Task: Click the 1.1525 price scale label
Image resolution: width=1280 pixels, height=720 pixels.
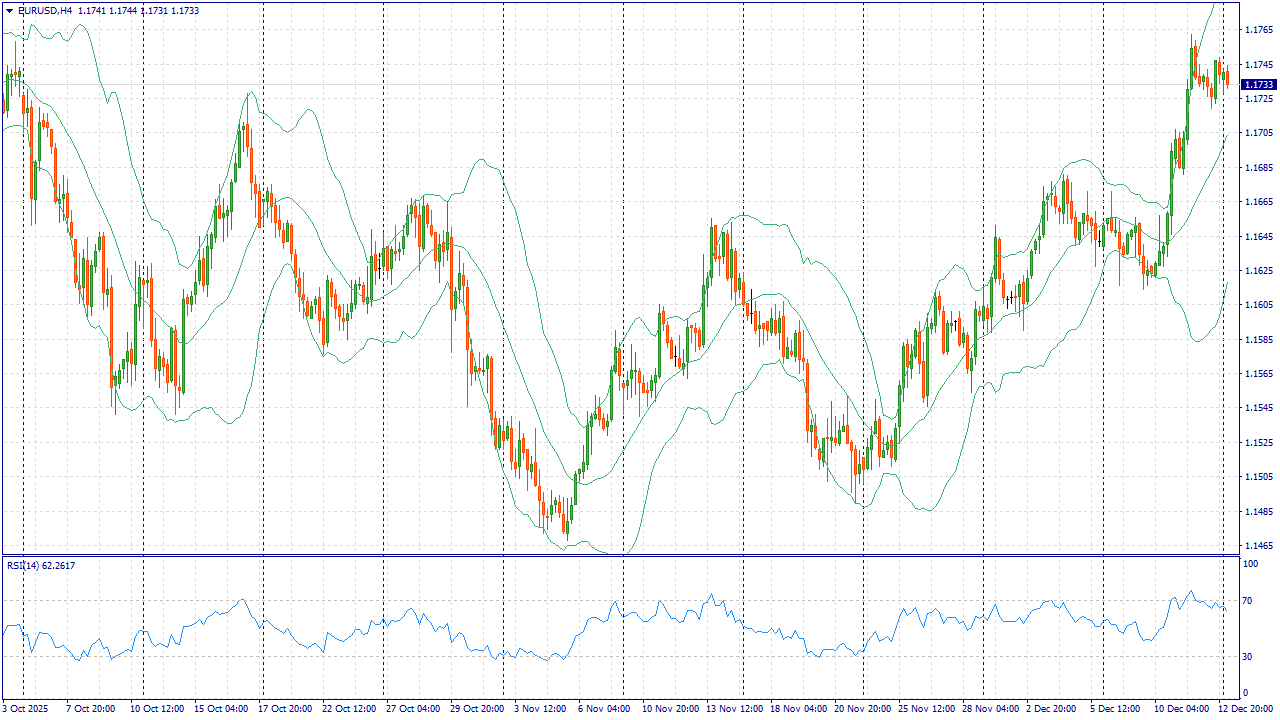Action: click(x=1259, y=442)
